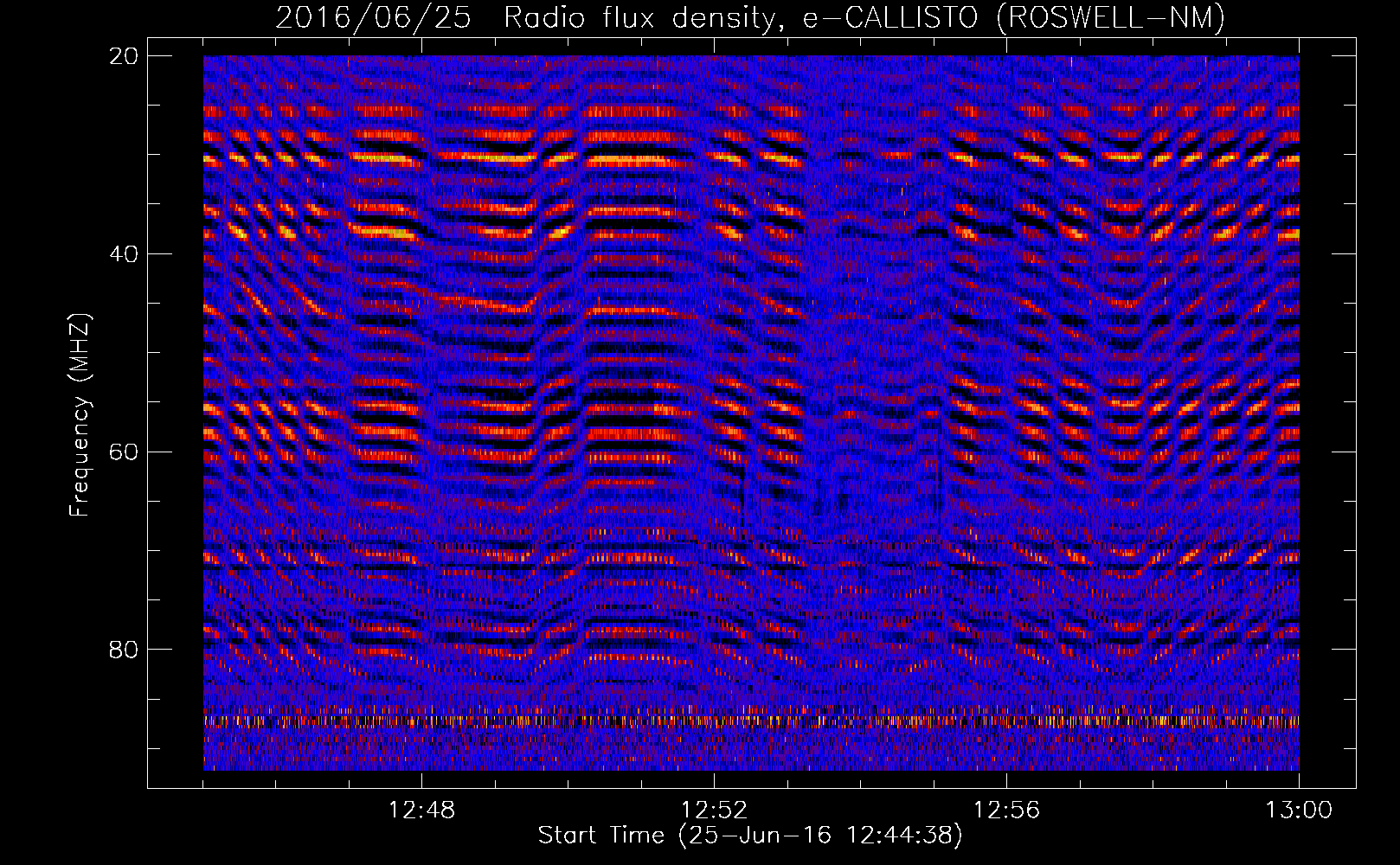Viewport: 1400px width, 865px height.
Task: Click the 80 frequency tick label
Action: (x=125, y=650)
